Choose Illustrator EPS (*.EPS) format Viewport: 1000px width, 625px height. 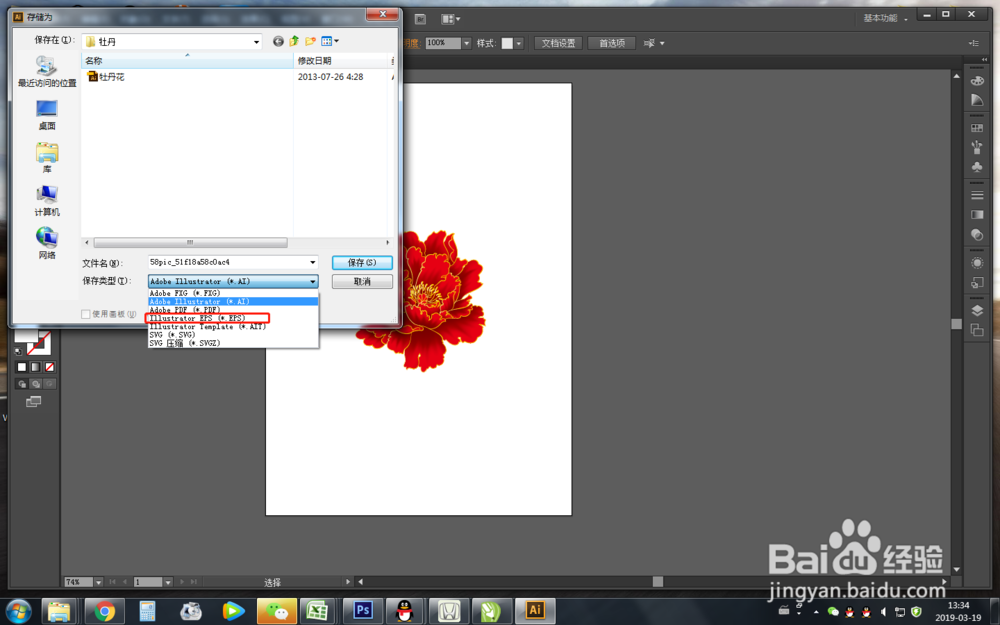[x=233, y=318]
